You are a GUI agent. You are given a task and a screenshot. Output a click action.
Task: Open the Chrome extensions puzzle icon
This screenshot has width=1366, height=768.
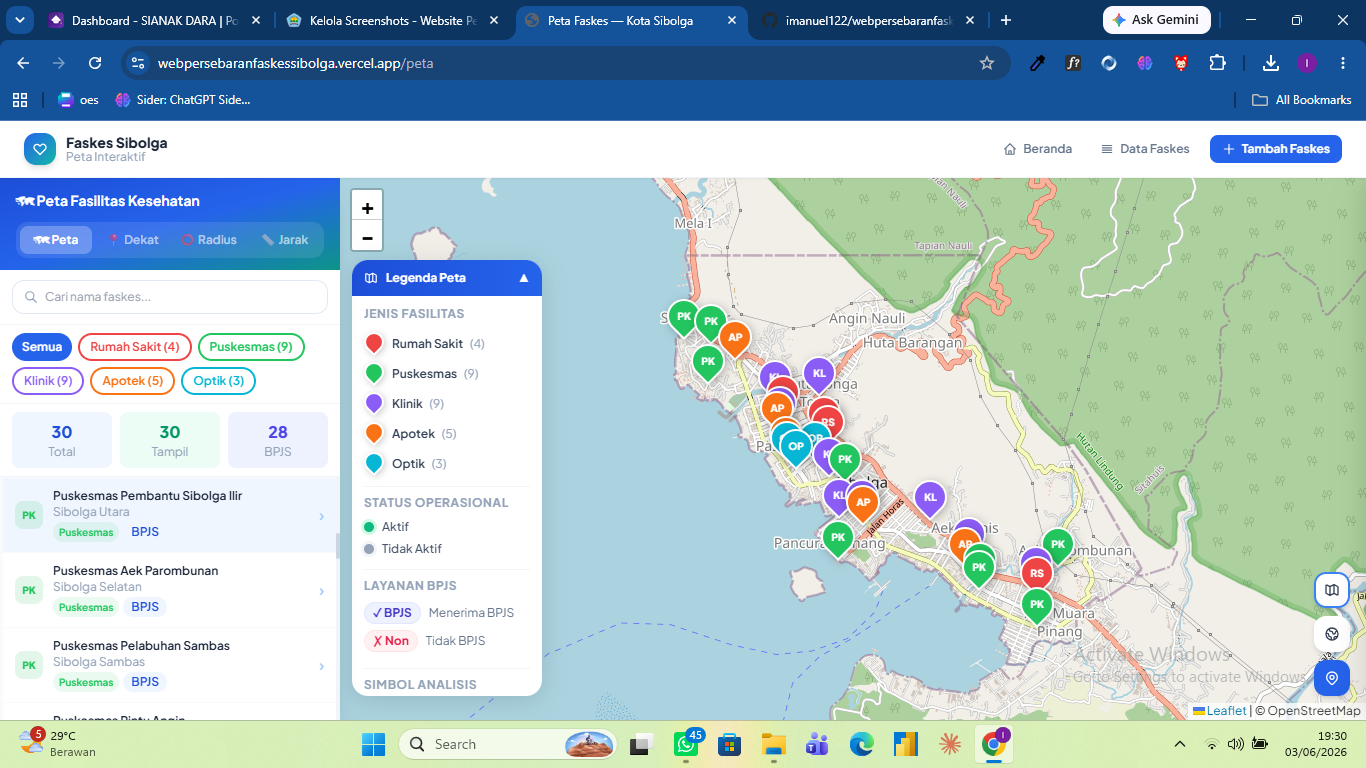(x=1217, y=63)
